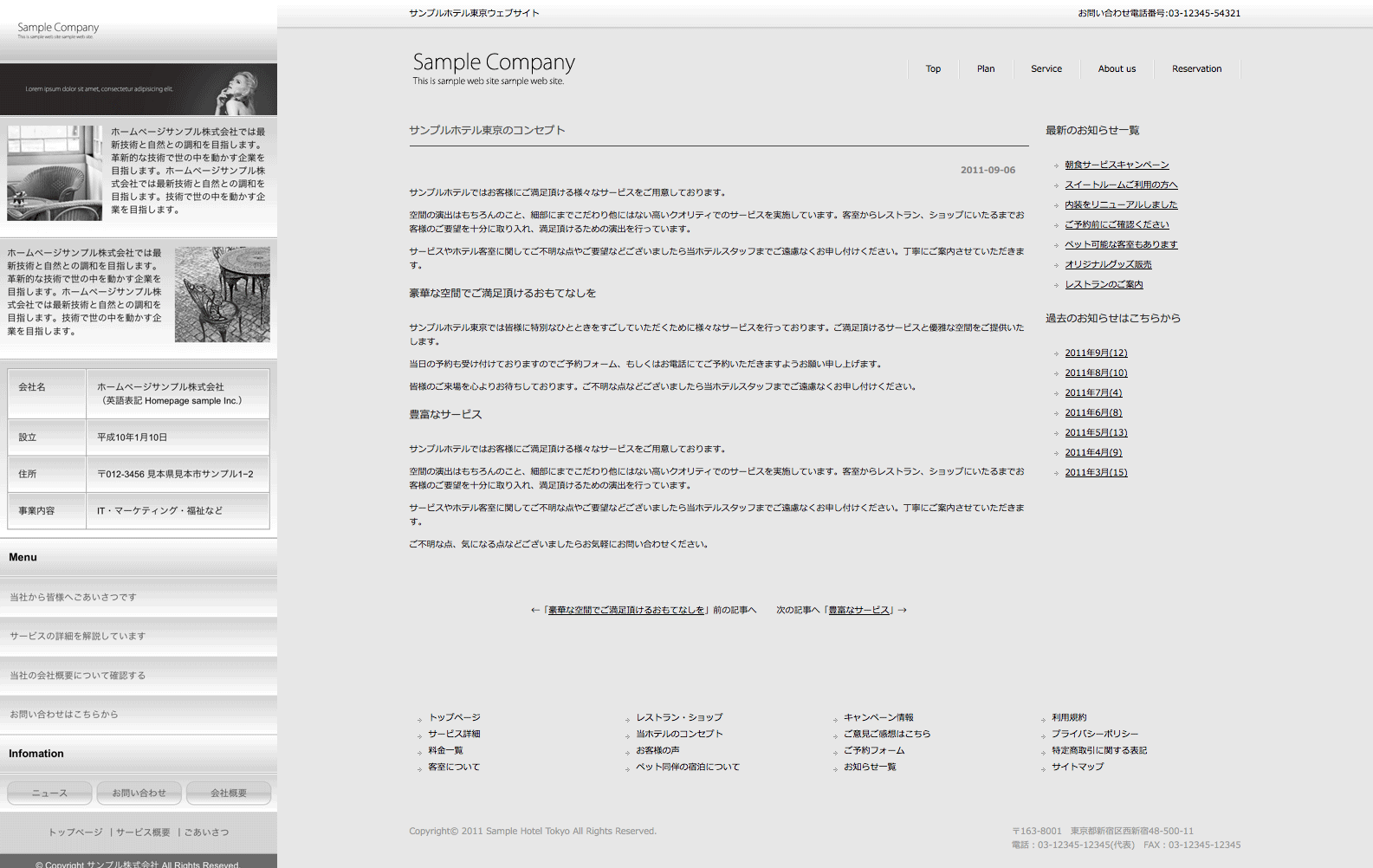The width and height of the screenshot is (1373, 868).
Task: View the 2011年9月(12) archive
Action: pos(1096,353)
